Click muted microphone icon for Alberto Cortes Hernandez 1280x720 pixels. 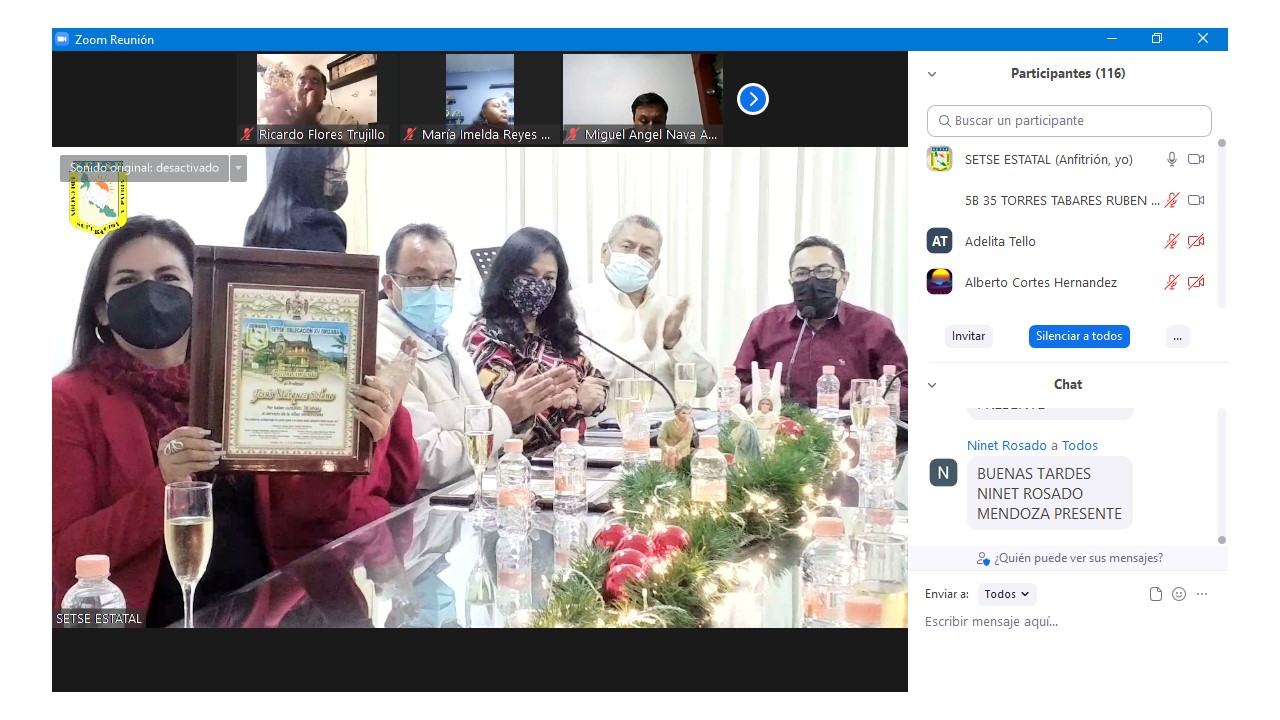tap(1172, 282)
